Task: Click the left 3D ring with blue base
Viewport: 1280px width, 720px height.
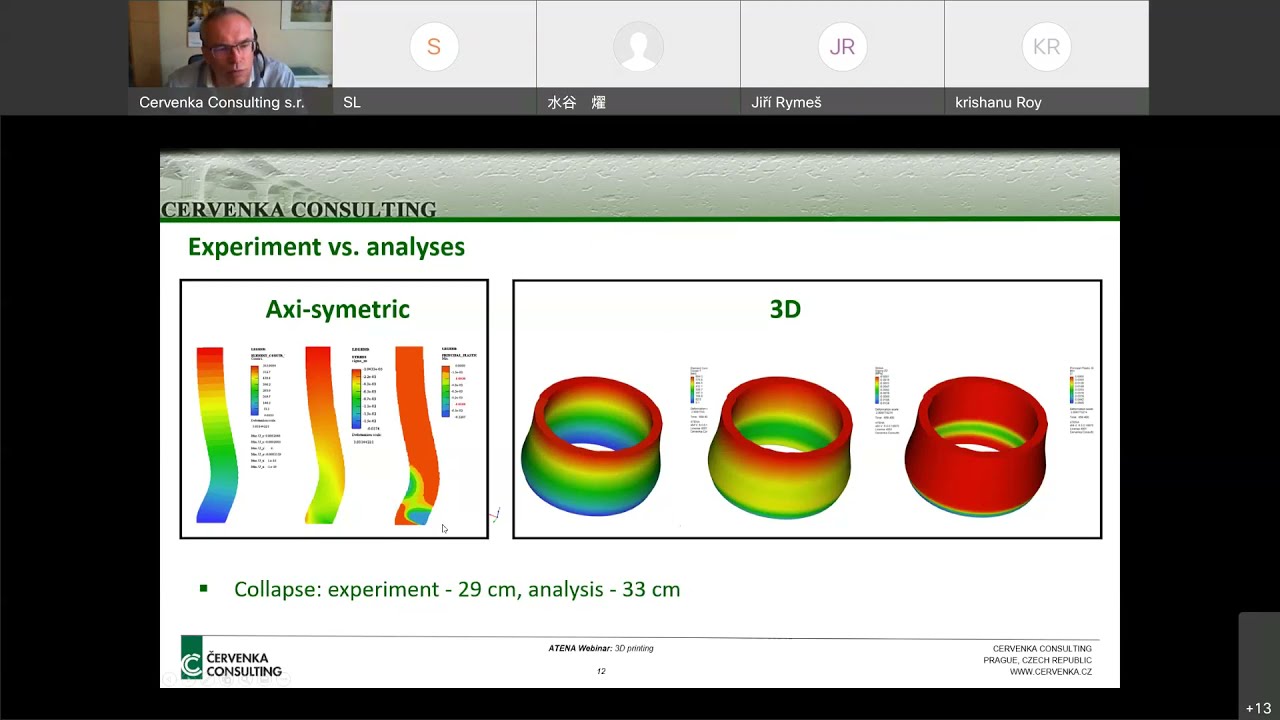Action: (592, 445)
